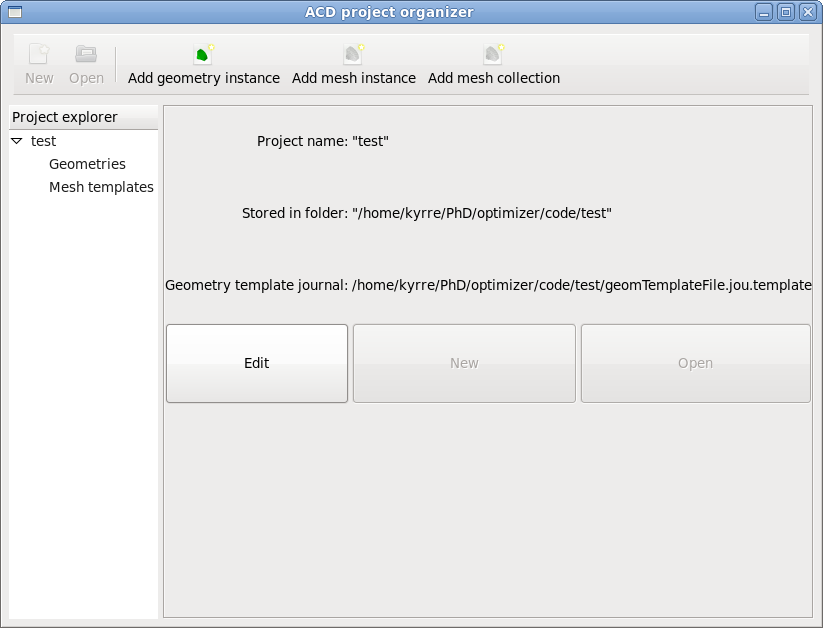The width and height of the screenshot is (823, 628).
Task: Click the stored folder path text
Action: click(x=482, y=213)
